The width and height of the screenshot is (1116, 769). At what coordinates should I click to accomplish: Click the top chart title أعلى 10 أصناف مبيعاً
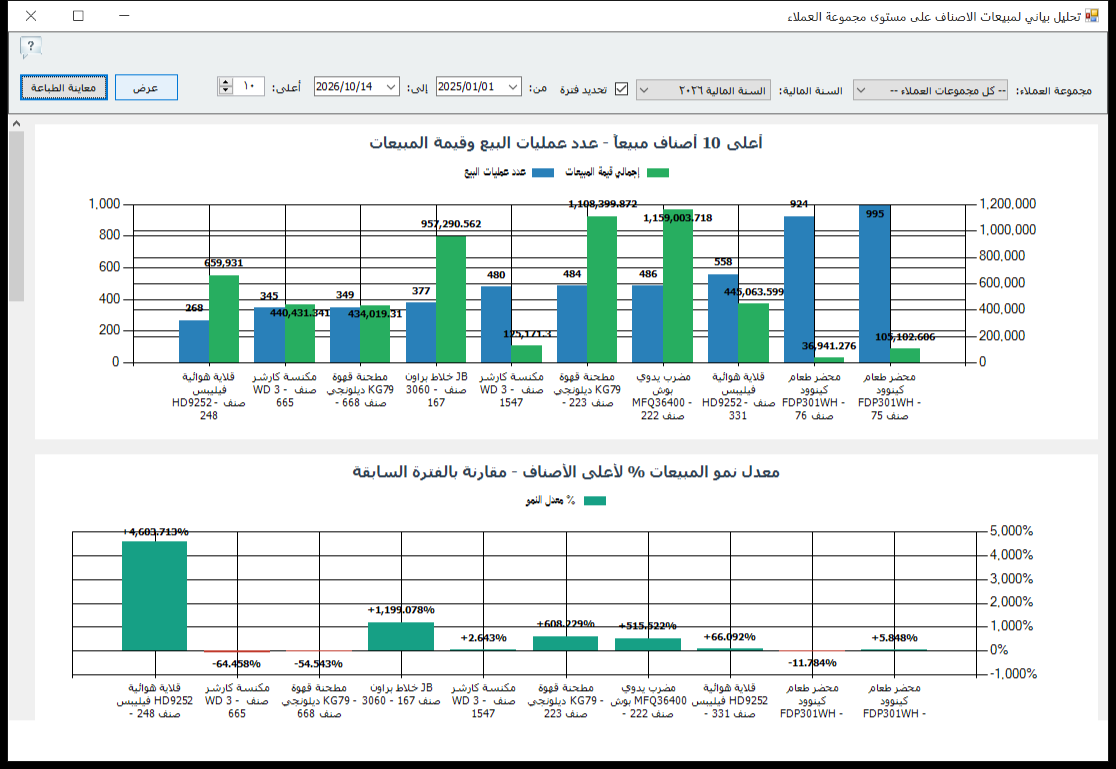click(566, 142)
